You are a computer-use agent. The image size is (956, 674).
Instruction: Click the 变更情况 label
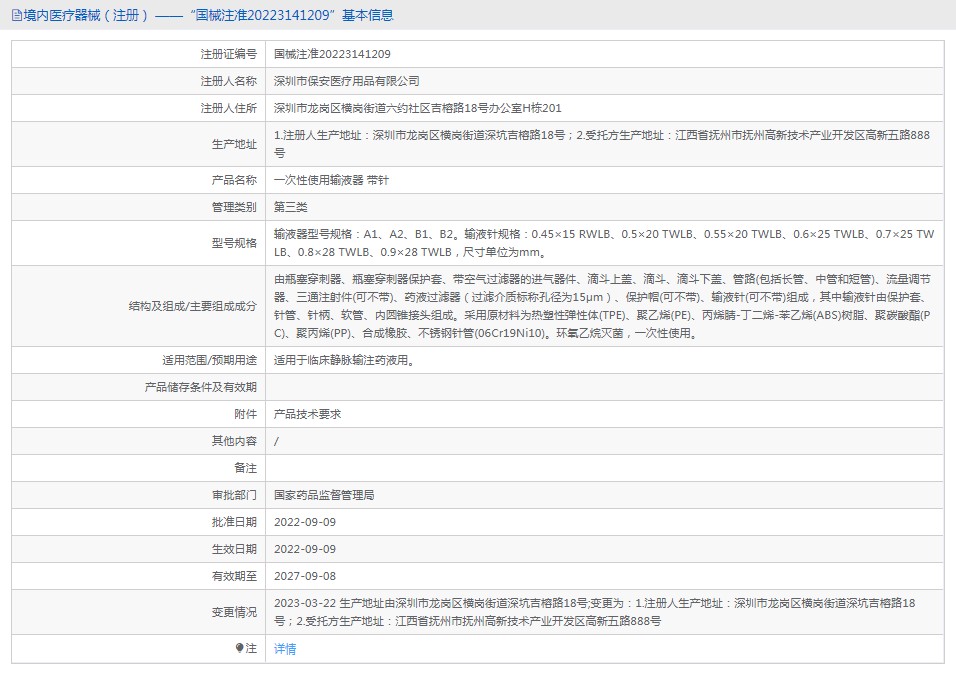pos(234,612)
